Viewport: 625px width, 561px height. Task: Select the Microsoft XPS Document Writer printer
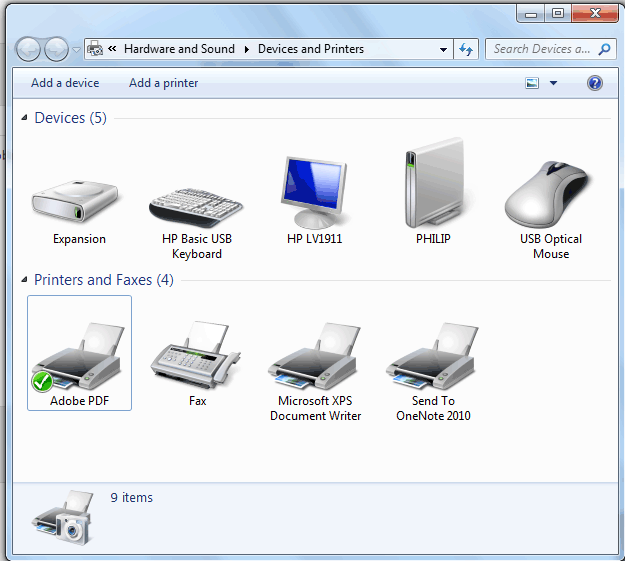pyautogui.click(x=315, y=356)
